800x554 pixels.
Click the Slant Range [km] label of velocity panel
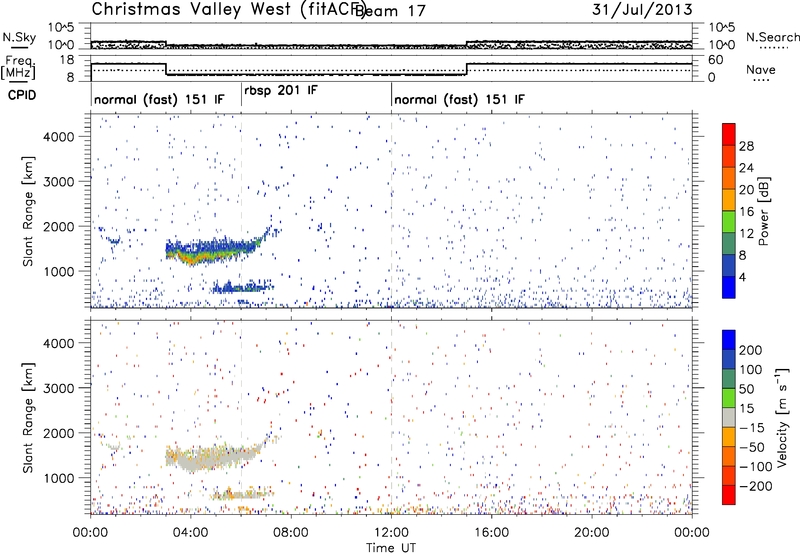tap(28, 417)
